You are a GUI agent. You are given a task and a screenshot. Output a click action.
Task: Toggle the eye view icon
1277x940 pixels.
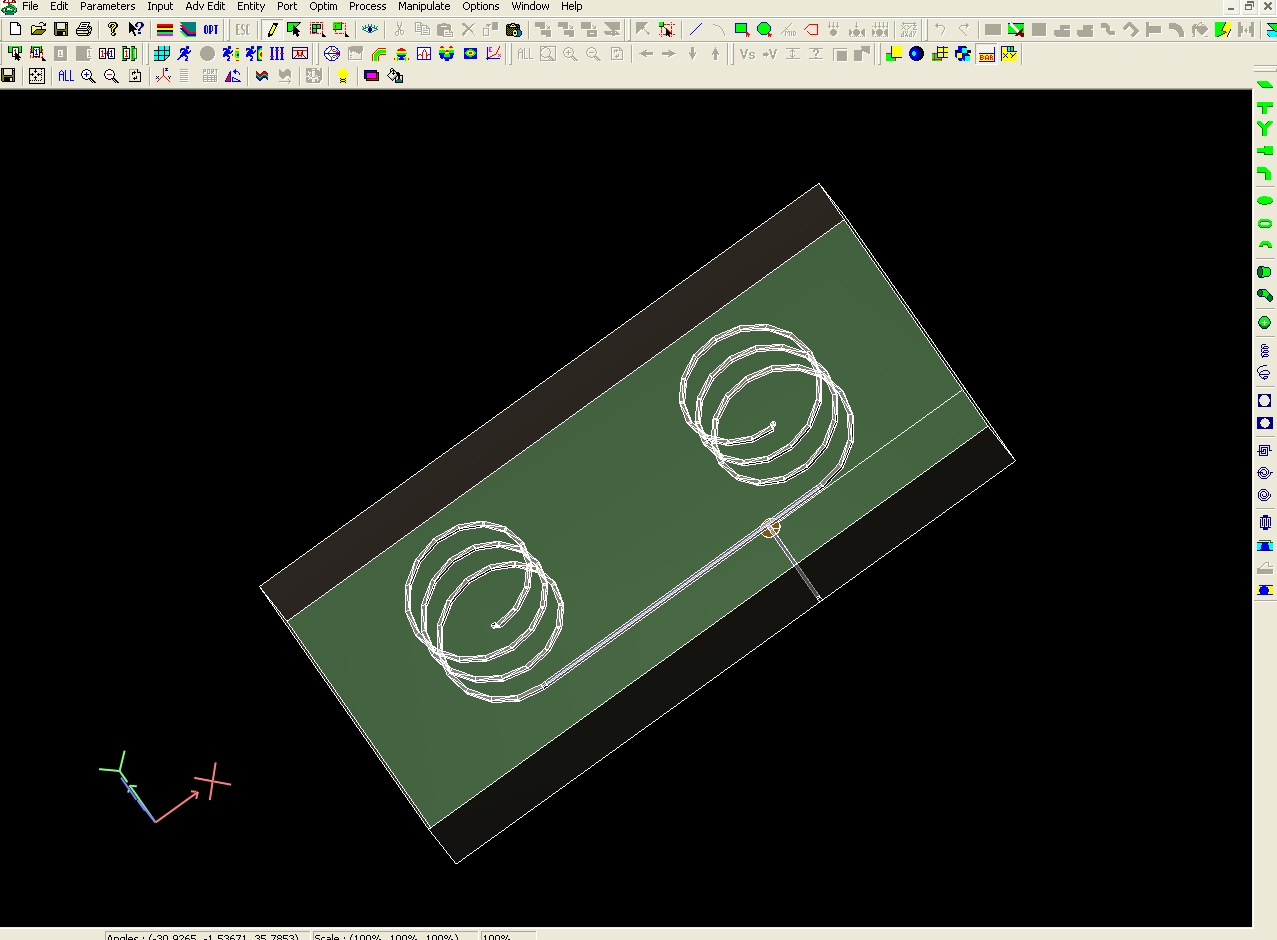pyautogui.click(x=370, y=30)
